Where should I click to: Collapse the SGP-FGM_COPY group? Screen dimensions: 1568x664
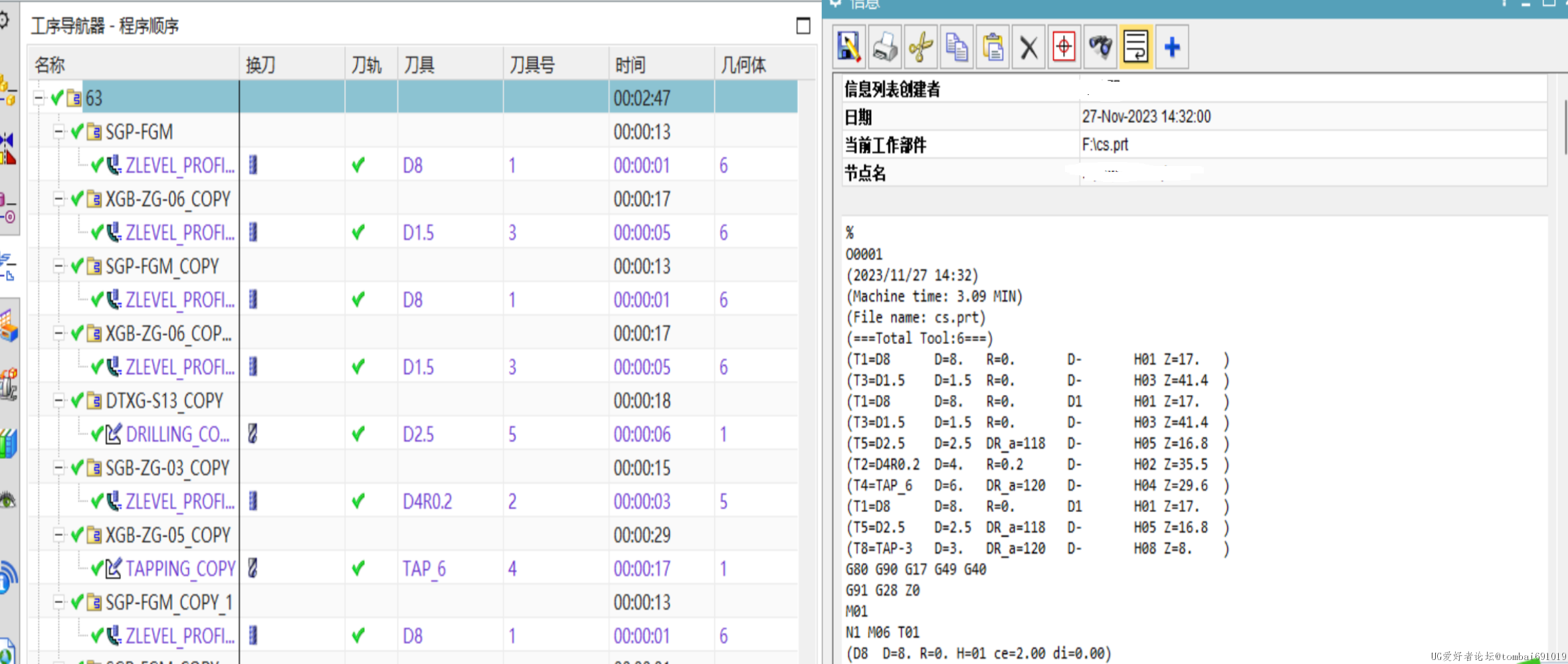58,266
